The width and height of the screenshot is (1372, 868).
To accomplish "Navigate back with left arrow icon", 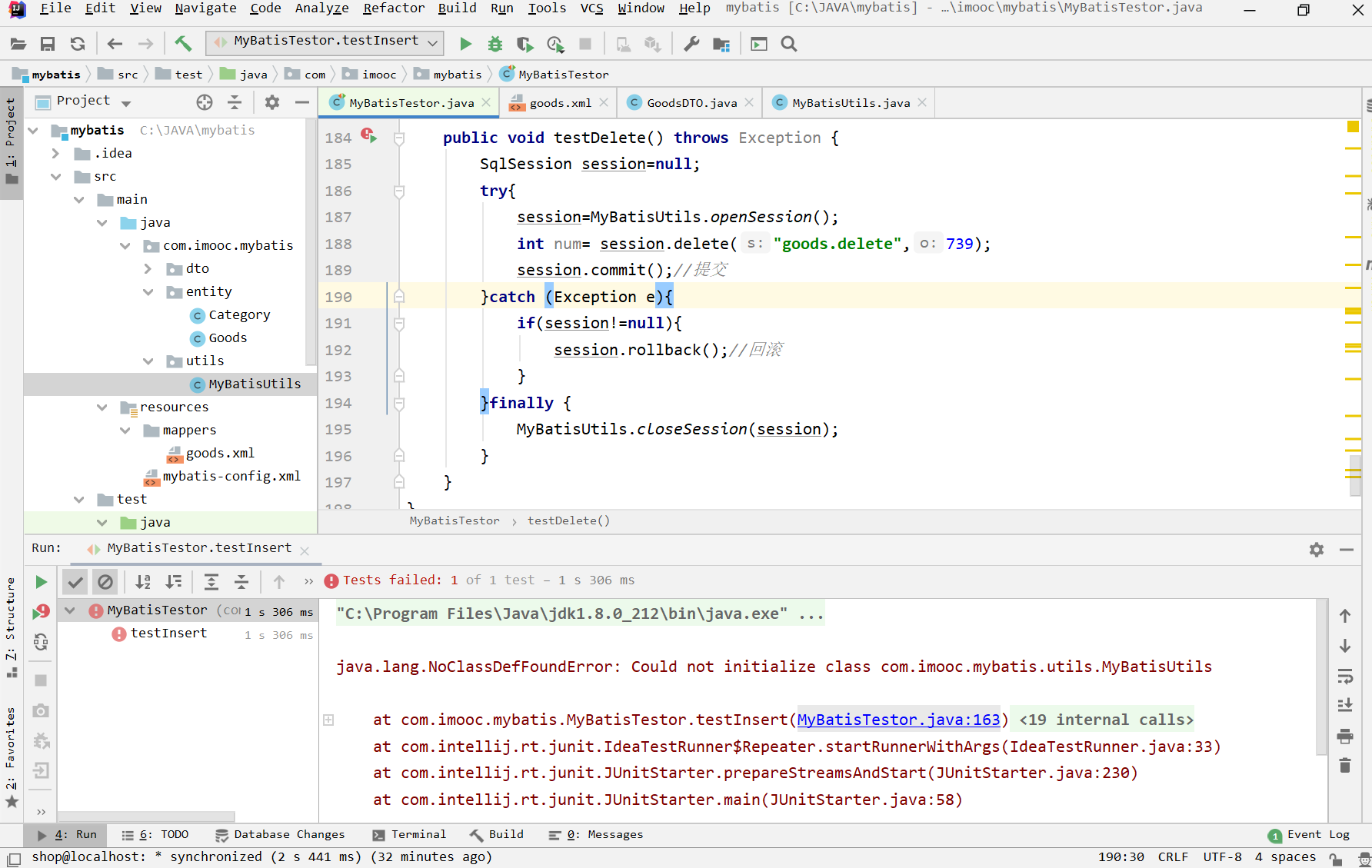I will point(115,44).
